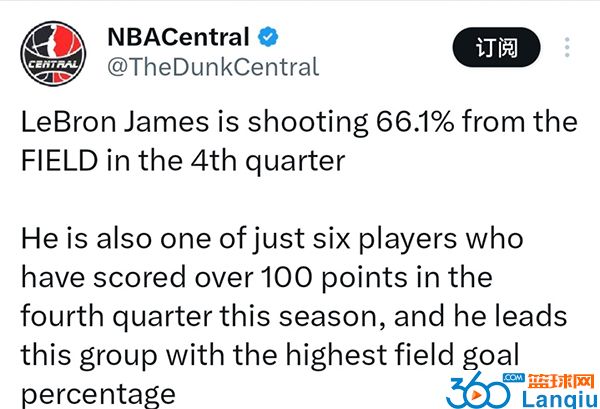Viewport: 600px width, 409px height.
Task: Click the 蓝球网 orange watermark text
Action: (x=561, y=381)
